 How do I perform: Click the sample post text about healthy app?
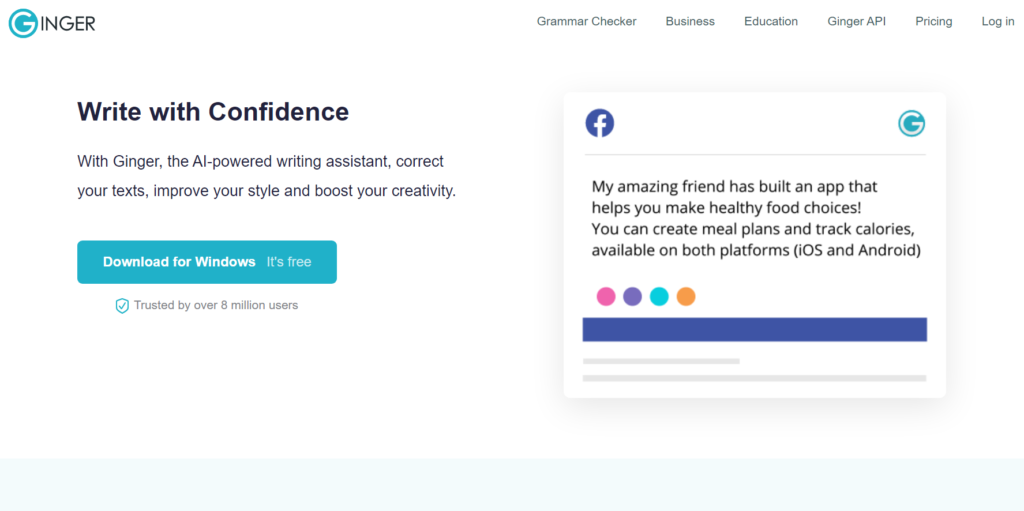[x=756, y=218]
